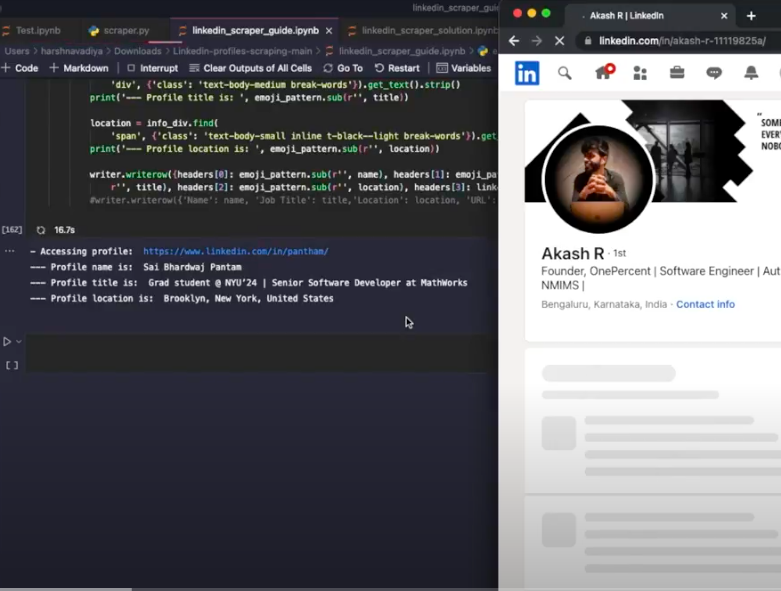Click the cell execution count [162]
Screen dimensions: 781x591
click(x=12, y=230)
